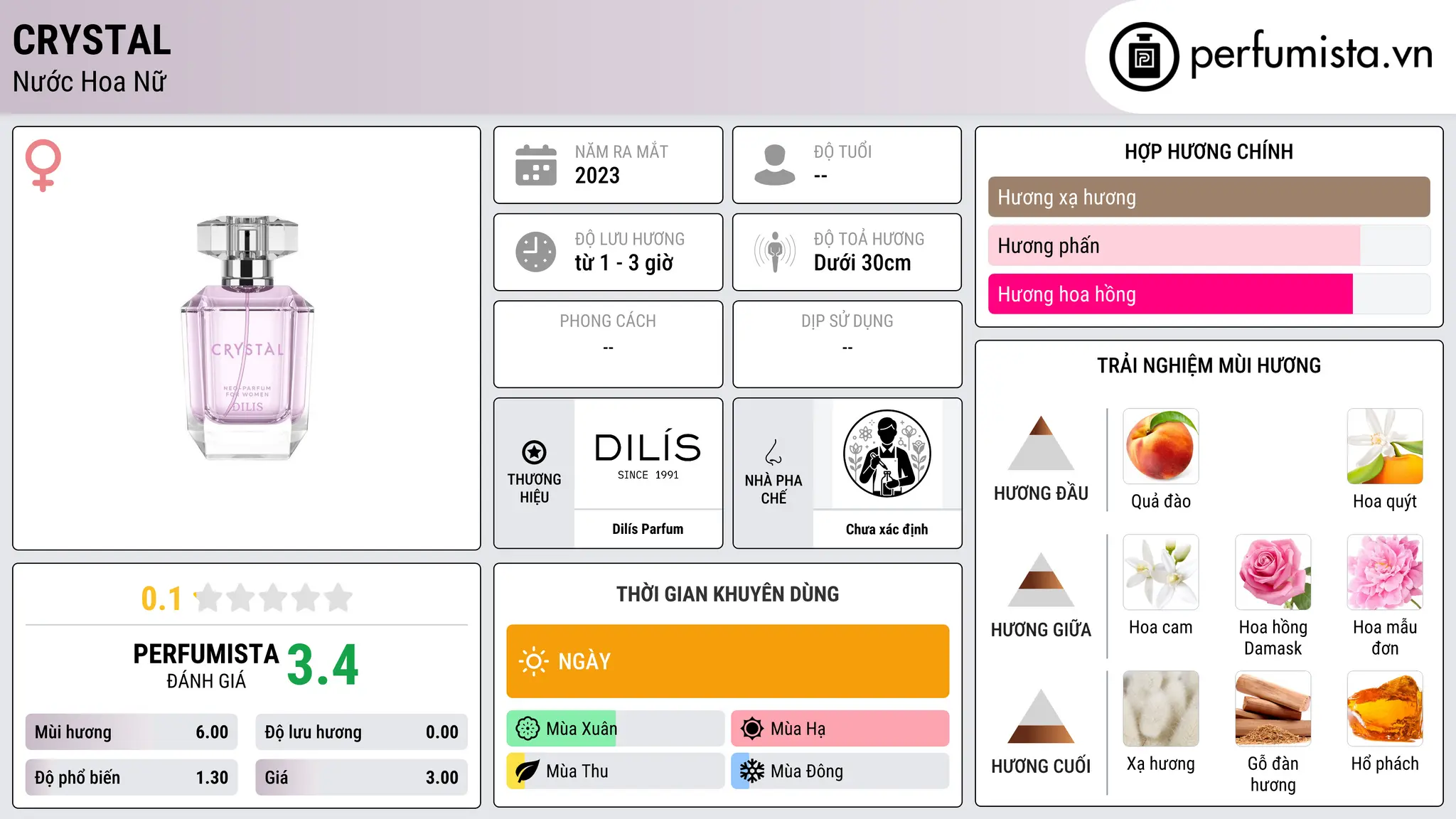Click the Độ phổ biến 1.30 score row

point(132,778)
